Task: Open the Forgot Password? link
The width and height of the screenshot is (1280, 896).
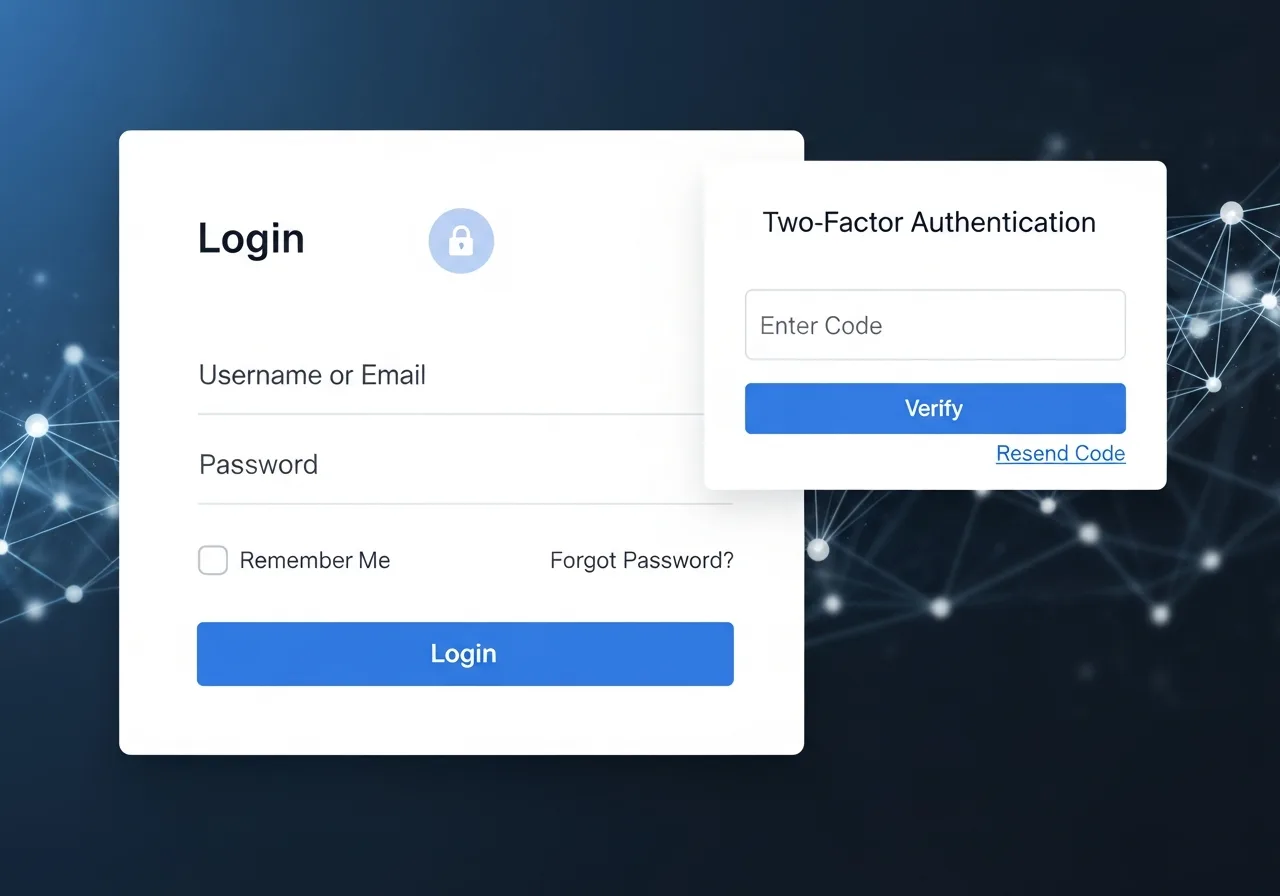Action: click(642, 560)
